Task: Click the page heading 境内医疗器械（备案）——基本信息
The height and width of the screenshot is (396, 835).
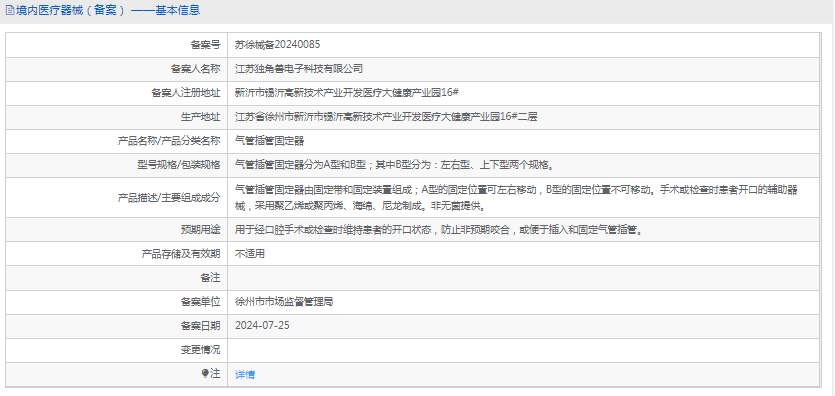Action: pos(108,10)
